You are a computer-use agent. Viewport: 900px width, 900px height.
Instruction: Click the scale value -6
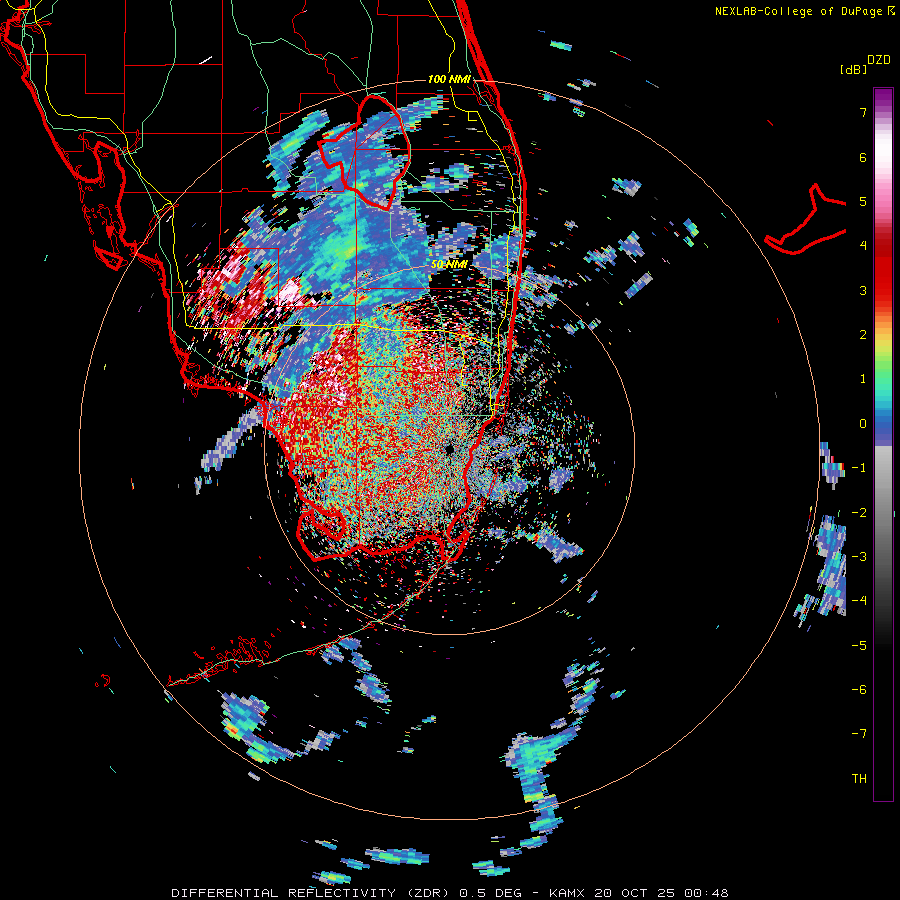click(x=859, y=690)
